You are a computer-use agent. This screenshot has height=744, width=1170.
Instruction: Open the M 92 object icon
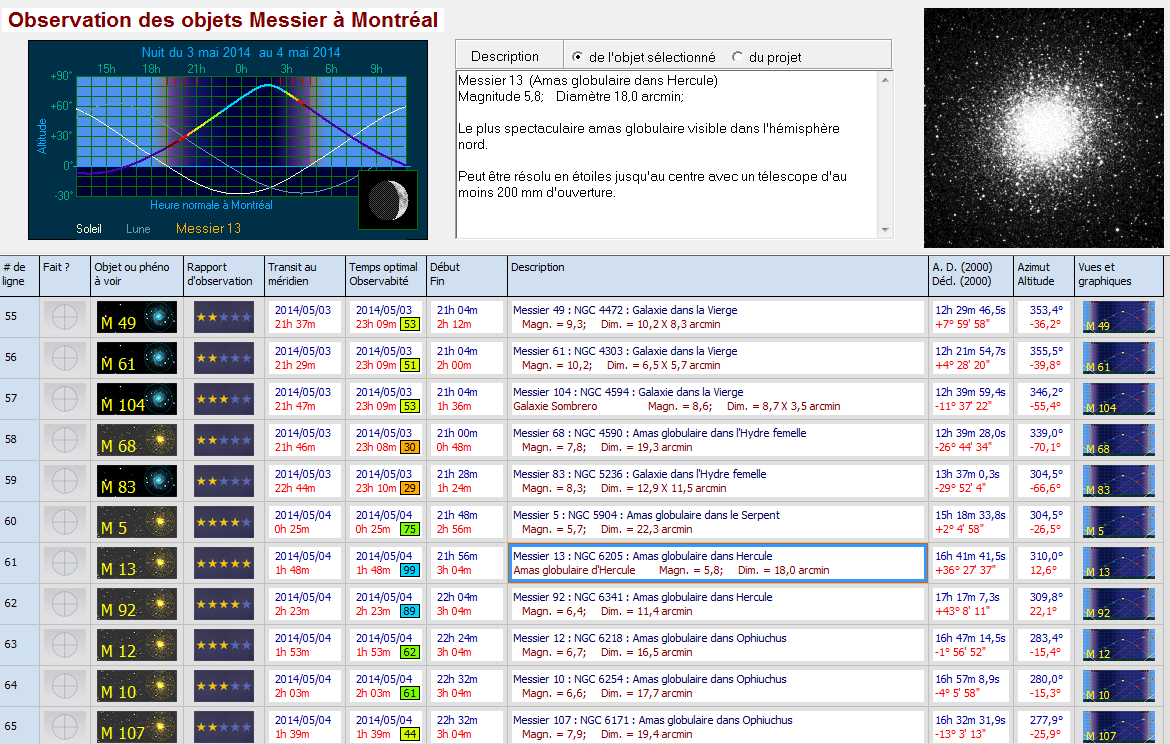tap(136, 605)
